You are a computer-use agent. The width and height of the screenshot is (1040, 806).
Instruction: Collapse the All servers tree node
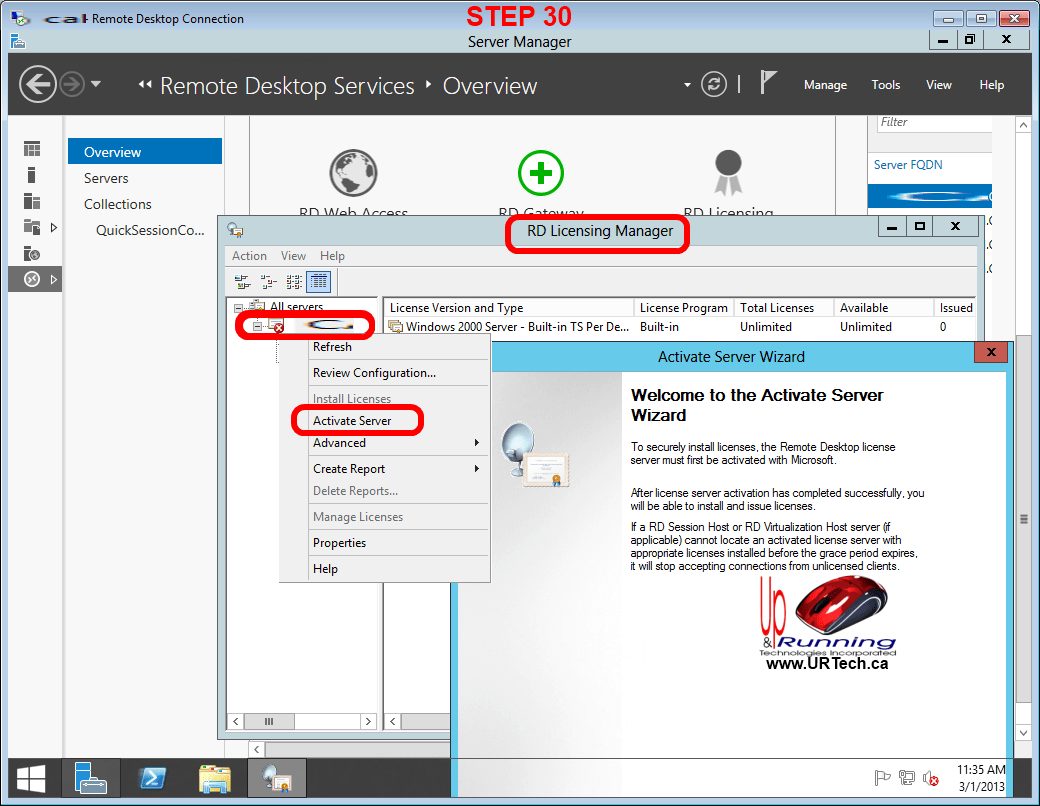point(238,308)
